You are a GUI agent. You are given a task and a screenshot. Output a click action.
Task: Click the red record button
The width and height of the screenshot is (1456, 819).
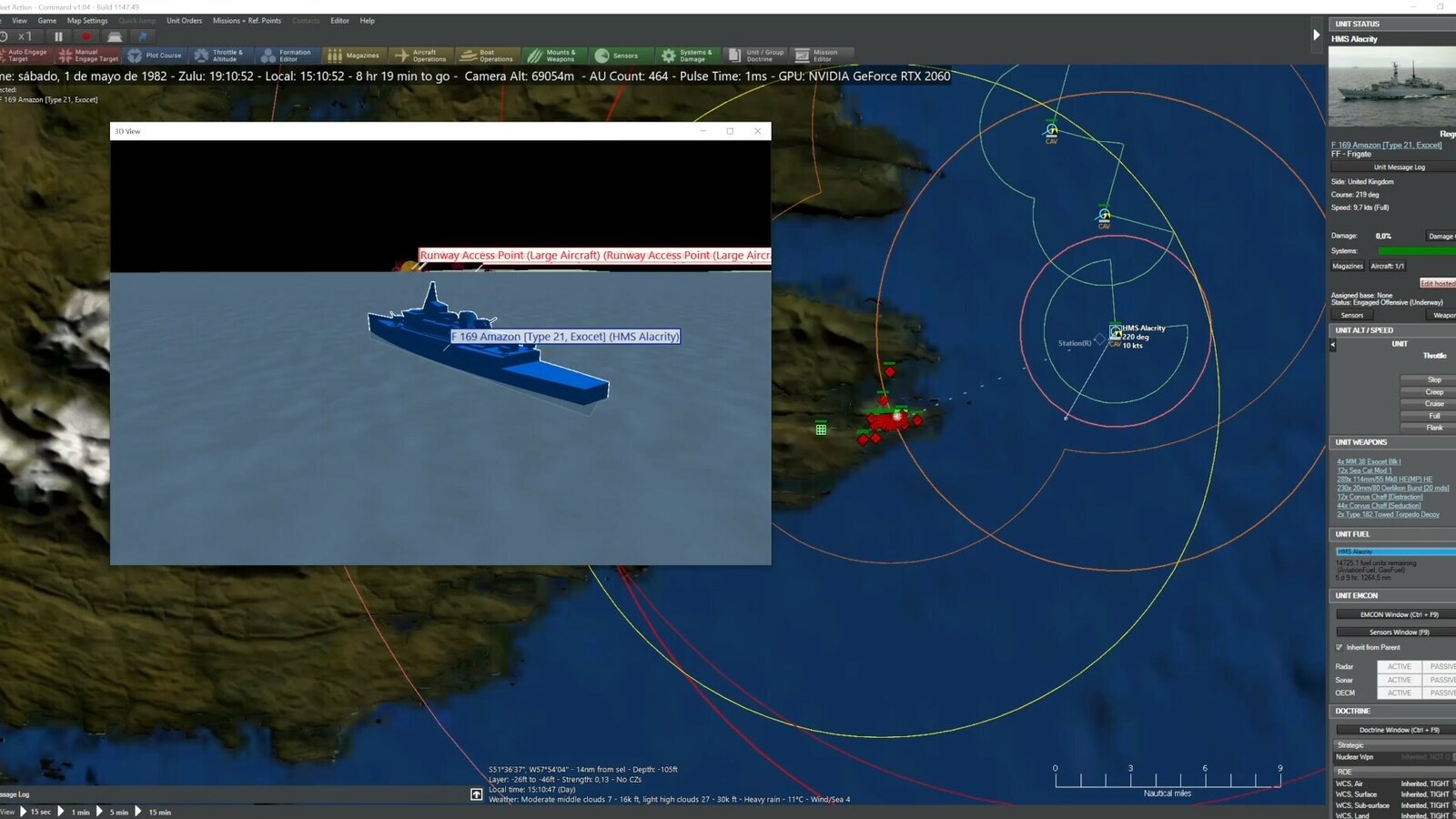coord(86,36)
